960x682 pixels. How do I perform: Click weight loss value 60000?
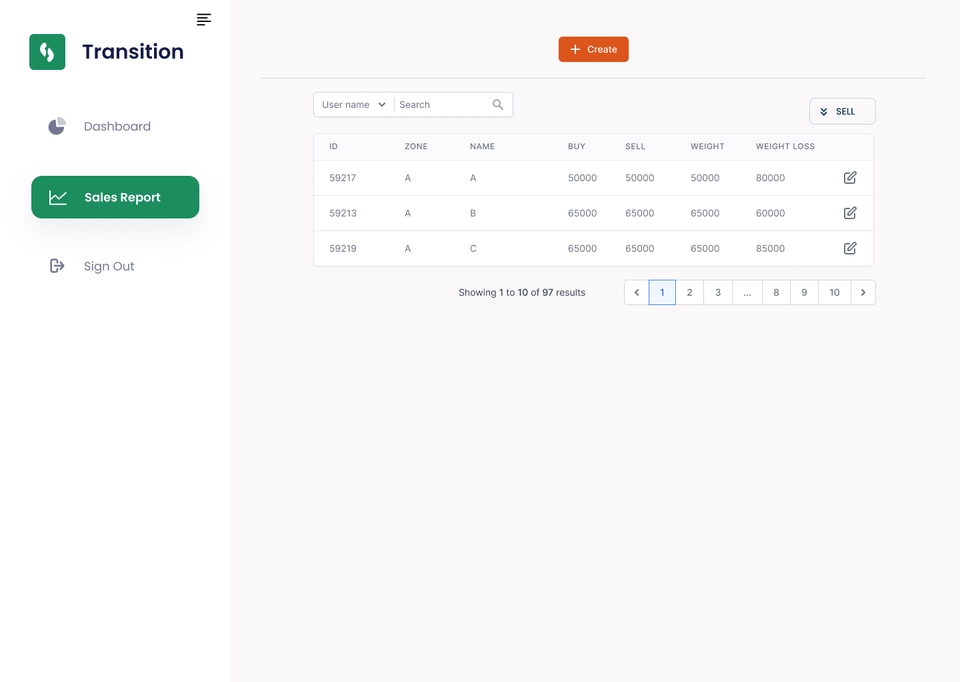(770, 213)
